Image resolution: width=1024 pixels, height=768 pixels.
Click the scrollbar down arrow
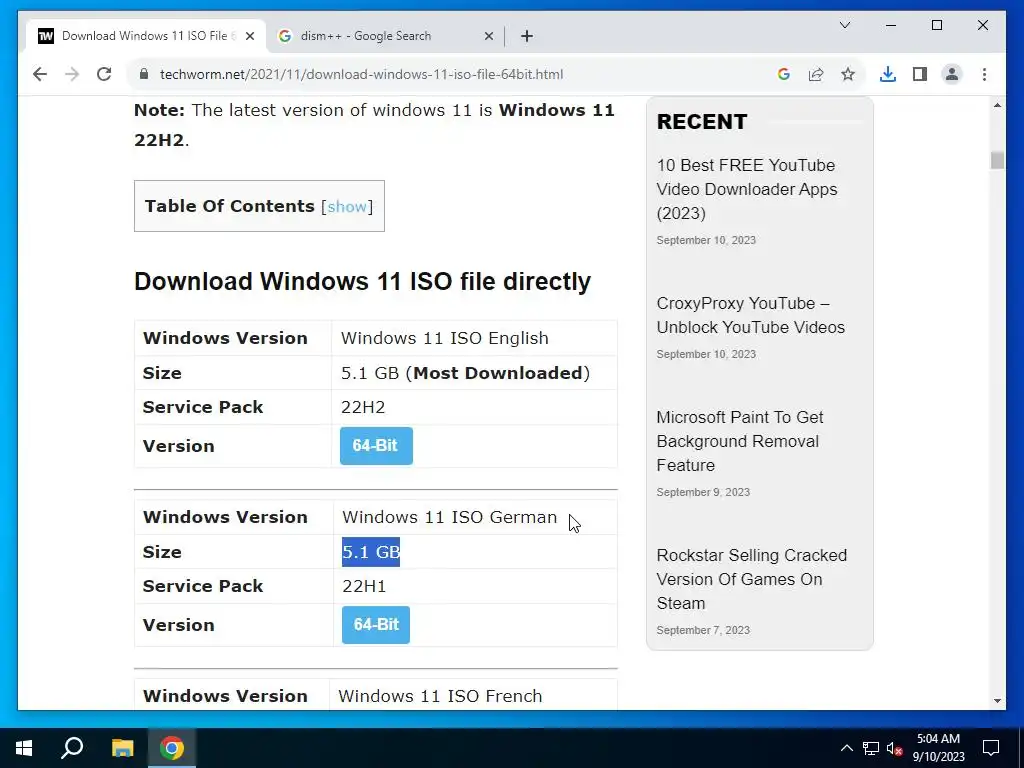coord(997,701)
